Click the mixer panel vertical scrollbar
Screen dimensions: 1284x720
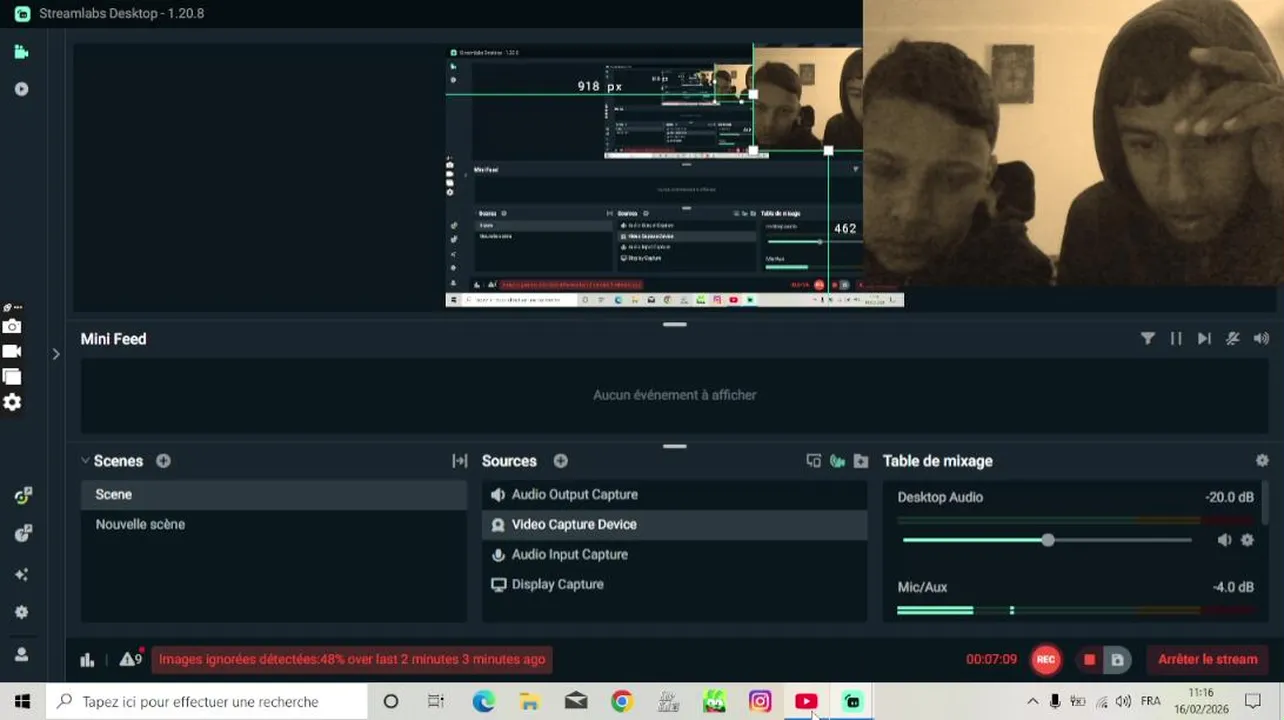pyautogui.click(x=1266, y=503)
